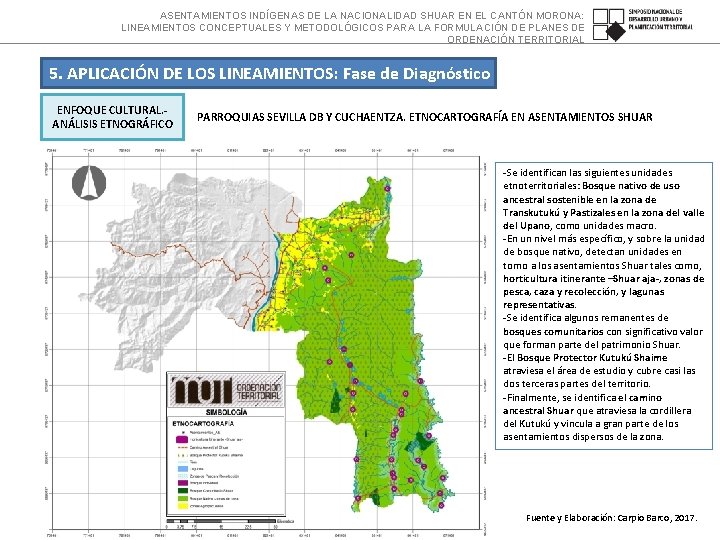Click the 'SIMBOLOGÍA' legend heading
Viewport: 720px width, 540px height.
point(226,412)
